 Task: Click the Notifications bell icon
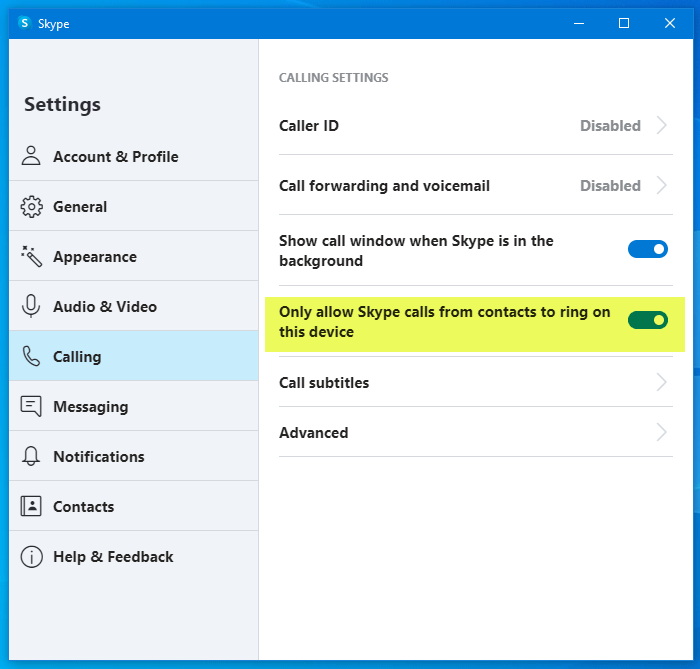tap(31, 456)
